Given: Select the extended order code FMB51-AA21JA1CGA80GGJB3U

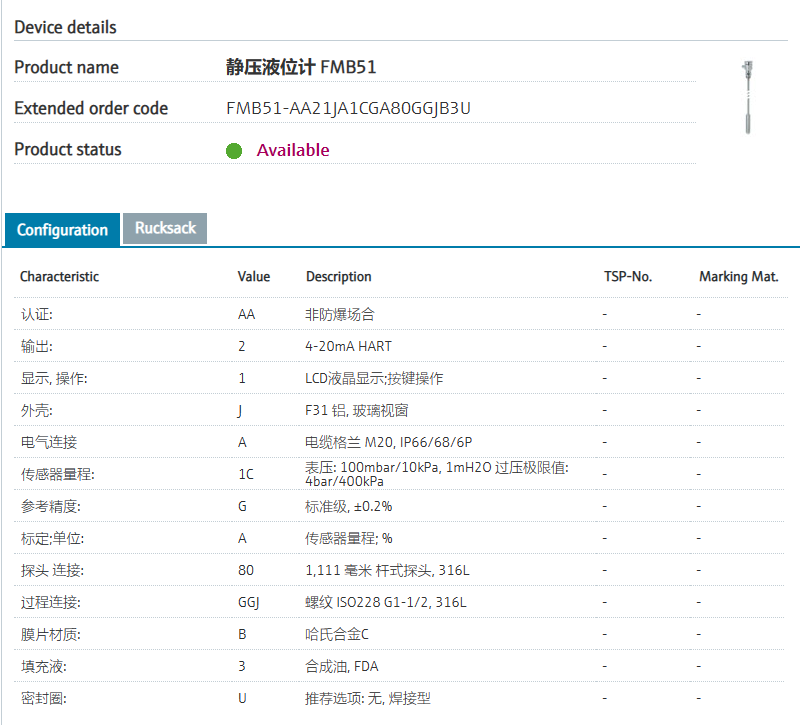Looking at the screenshot, I should pyautogui.click(x=348, y=108).
